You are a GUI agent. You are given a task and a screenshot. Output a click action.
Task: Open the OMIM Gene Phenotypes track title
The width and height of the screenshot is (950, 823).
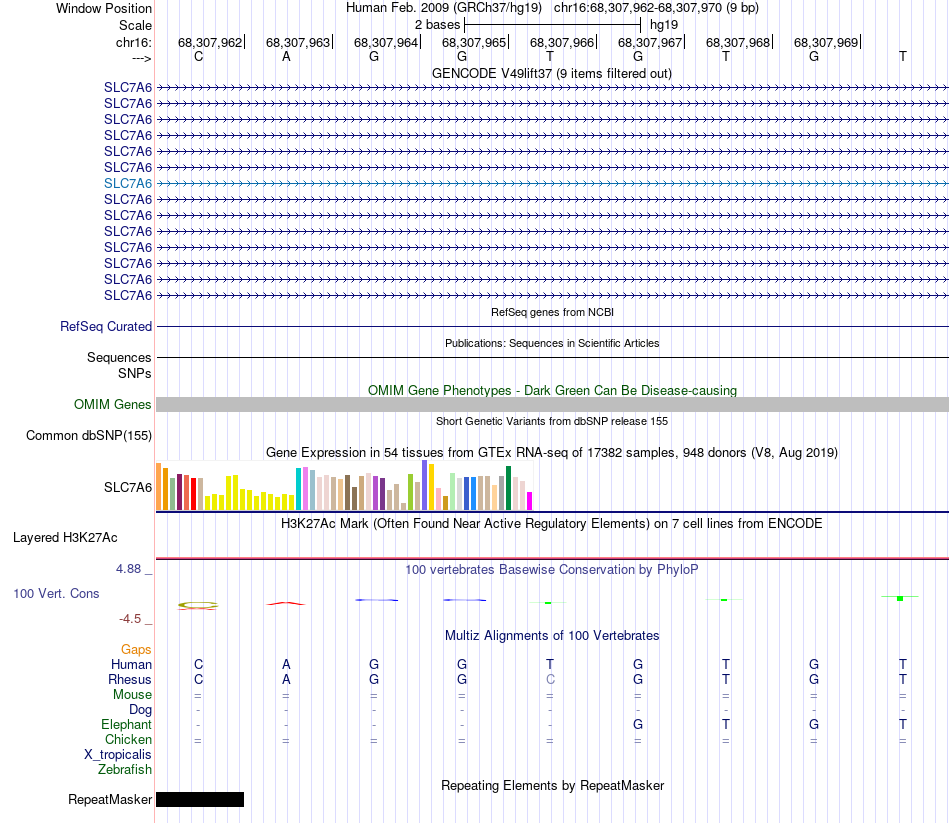(x=552, y=390)
